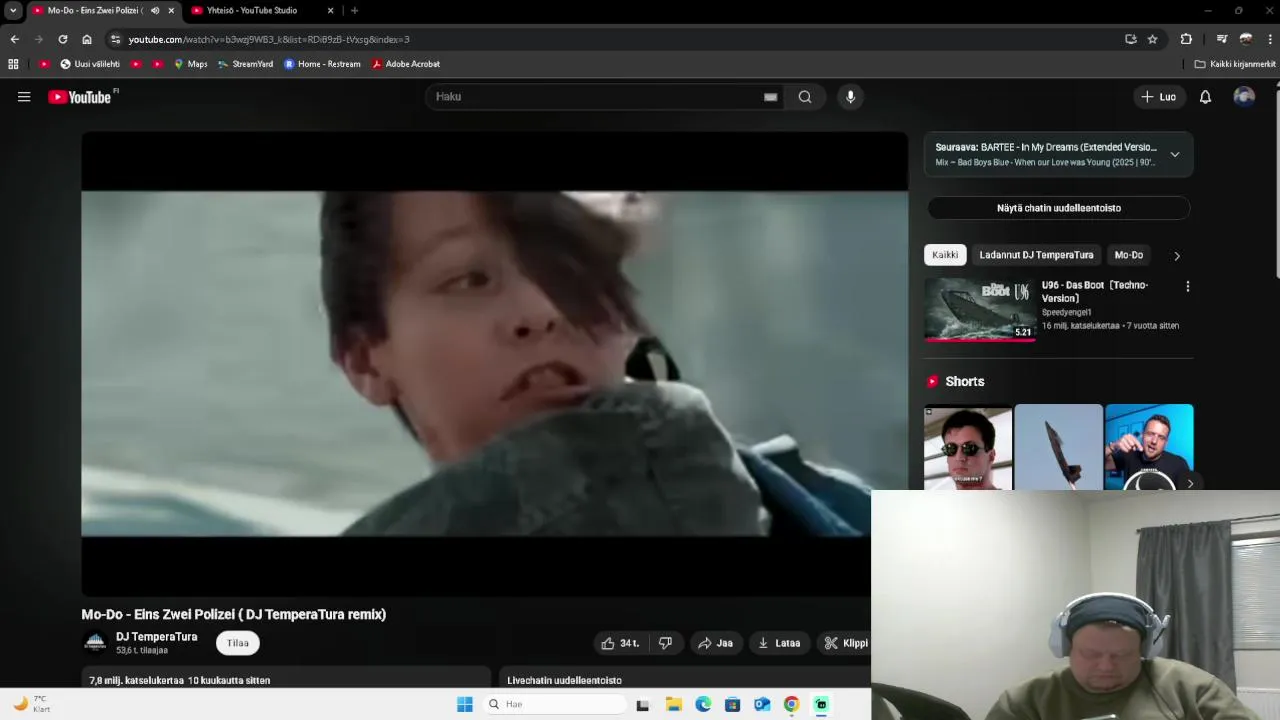
Task: Open Chrome three-dot menu
Action: pos(1270,39)
